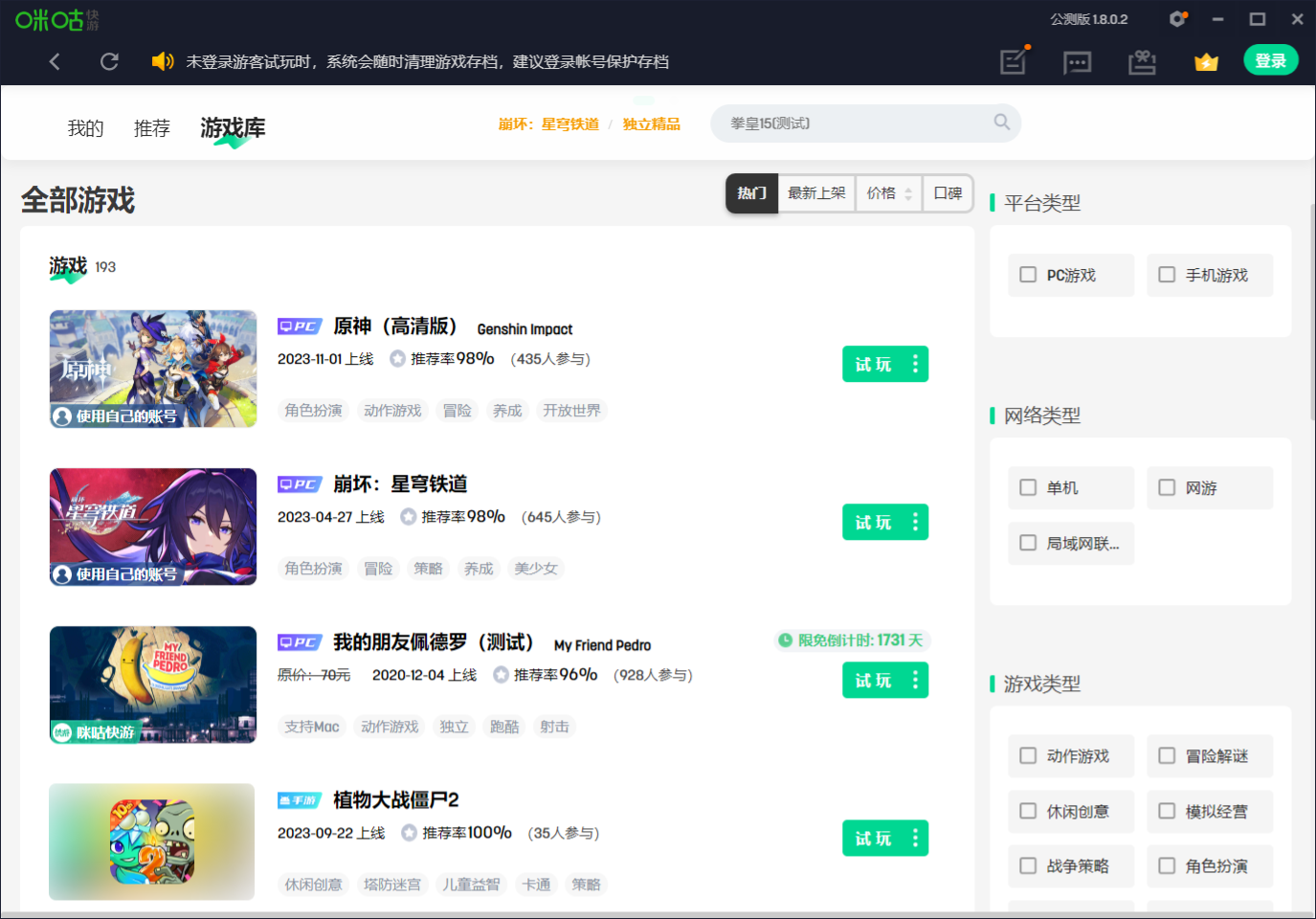The height and width of the screenshot is (919, 1316).
Task: Click the search magnifier icon
Action: (1002, 123)
